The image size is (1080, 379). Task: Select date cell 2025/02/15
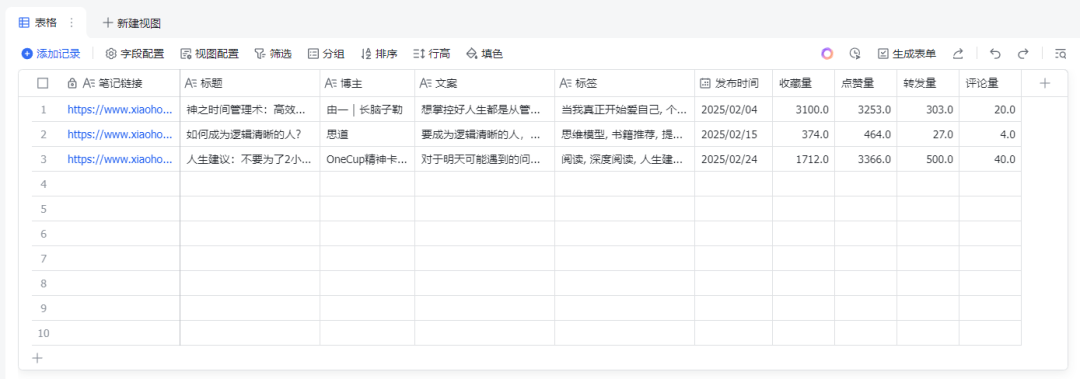pos(733,134)
